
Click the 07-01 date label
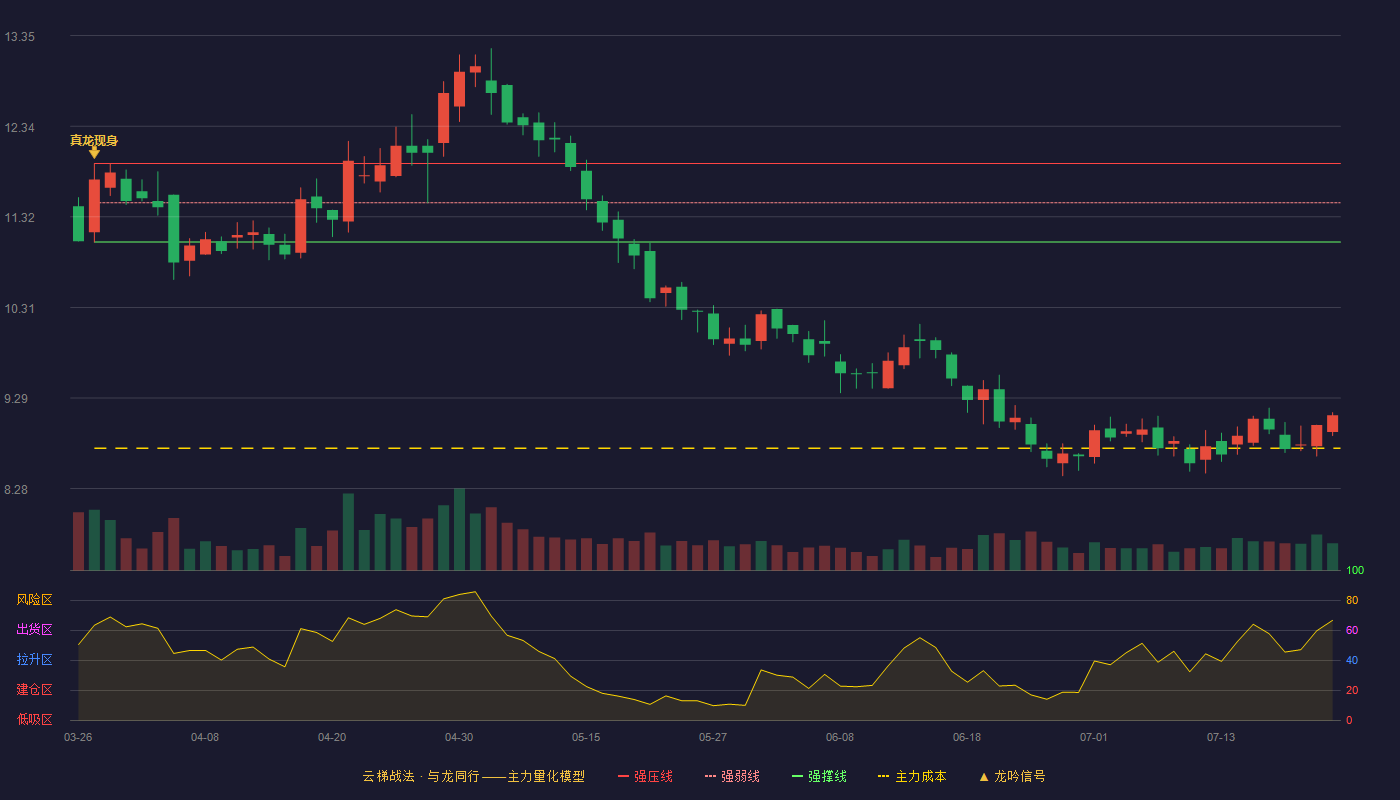pyautogui.click(x=1094, y=737)
